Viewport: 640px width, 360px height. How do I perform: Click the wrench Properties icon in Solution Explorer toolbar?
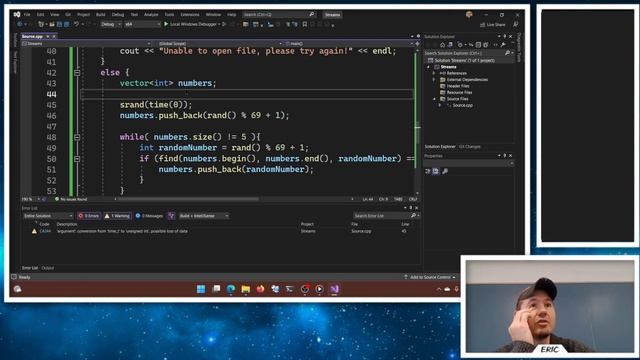(x=503, y=44)
